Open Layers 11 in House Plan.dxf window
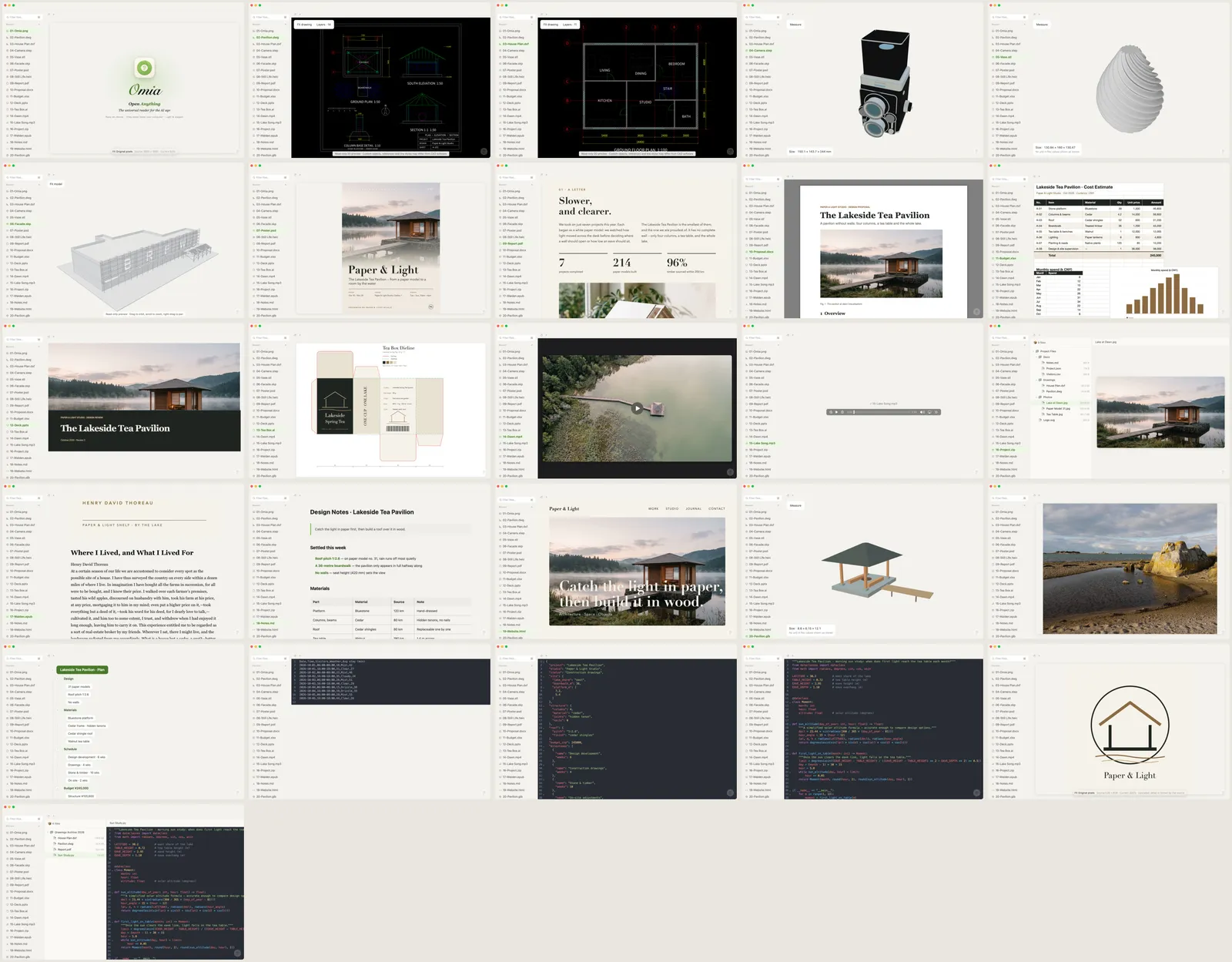1232x962 pixels. point(570,25)
